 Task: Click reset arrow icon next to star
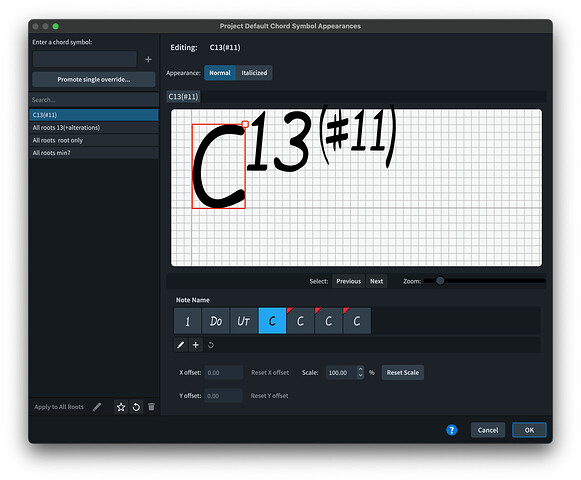pos(136,407)
